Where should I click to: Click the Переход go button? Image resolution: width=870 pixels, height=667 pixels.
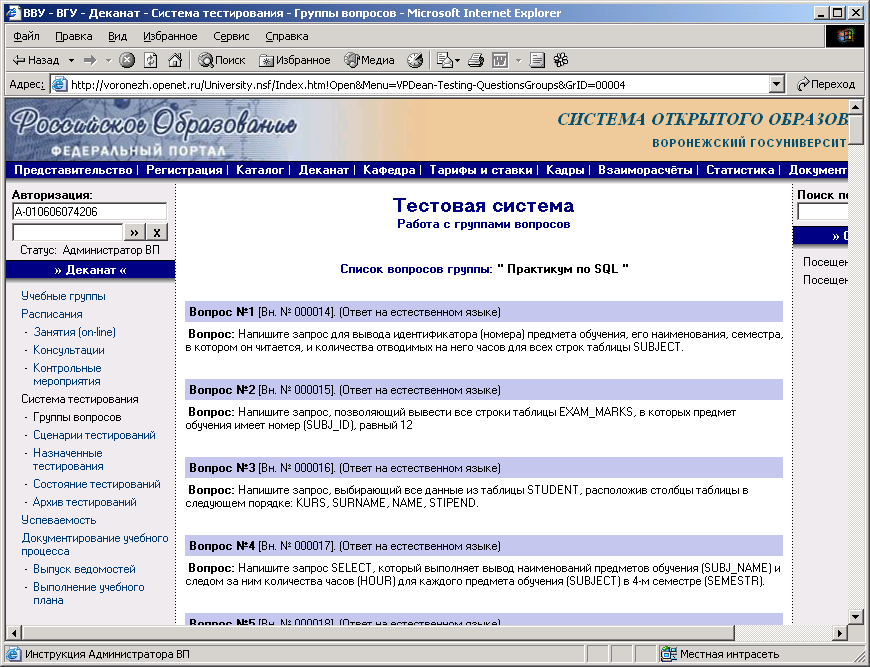pos(826,84)
